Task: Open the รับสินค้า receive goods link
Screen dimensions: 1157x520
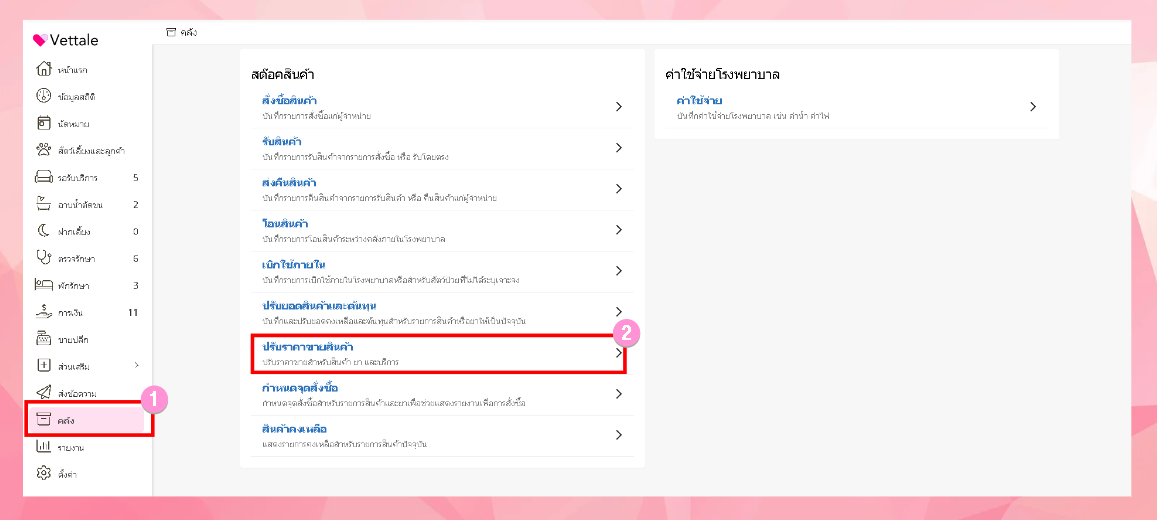Action: coord(282,141)
